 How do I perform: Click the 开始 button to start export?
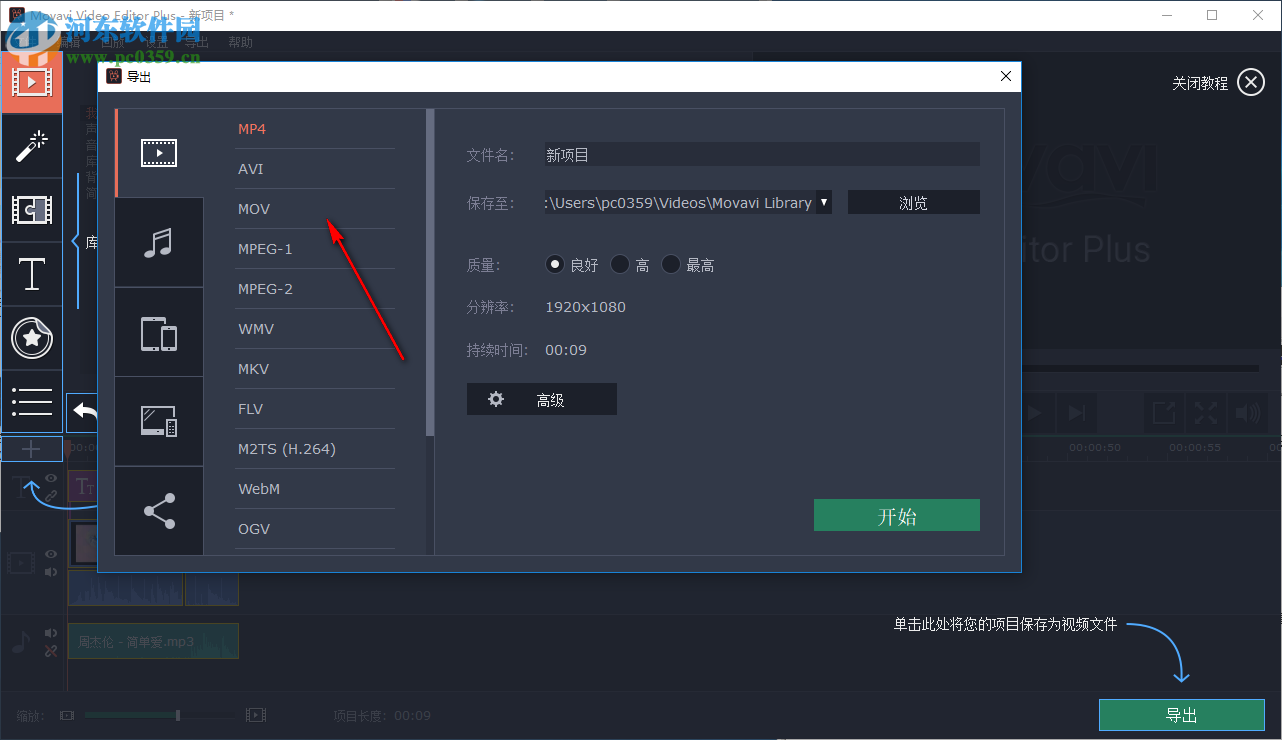[x=896, y=514]
